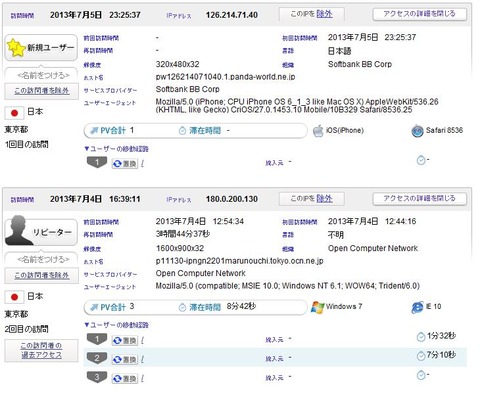Exclude IP 180.0.200.130 via 除外 link
The height and width of the screenshot is (397, 480).
(324, 199)
